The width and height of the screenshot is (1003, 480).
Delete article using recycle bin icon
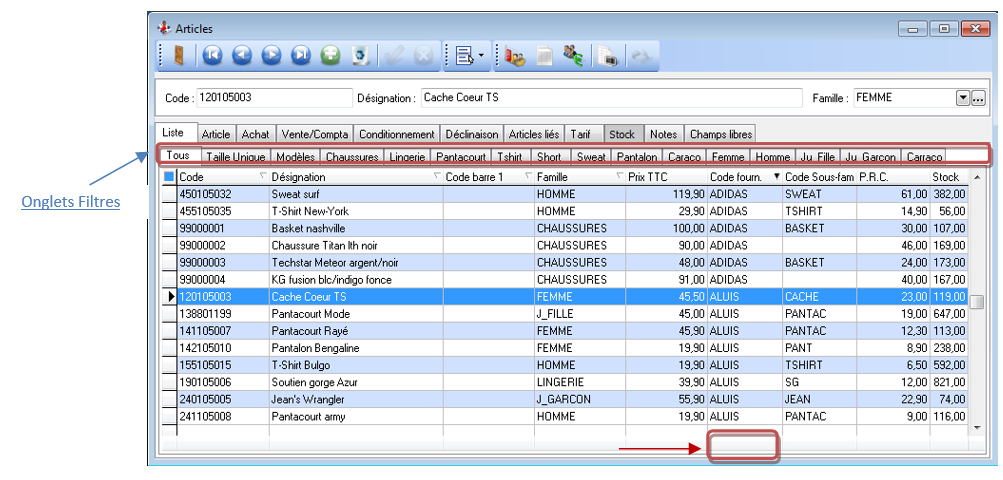coord(361,56)
